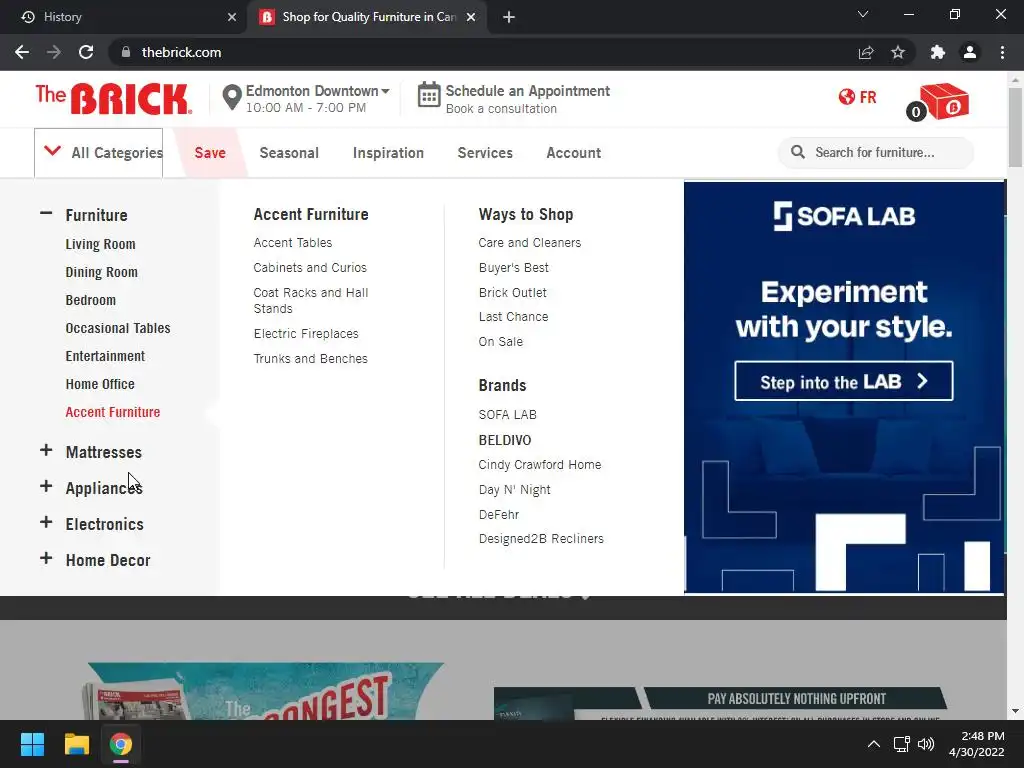Select Dining Room subcategory
Image resolution: width=1024 pixels, height=768 pixels.
point(101,272)
